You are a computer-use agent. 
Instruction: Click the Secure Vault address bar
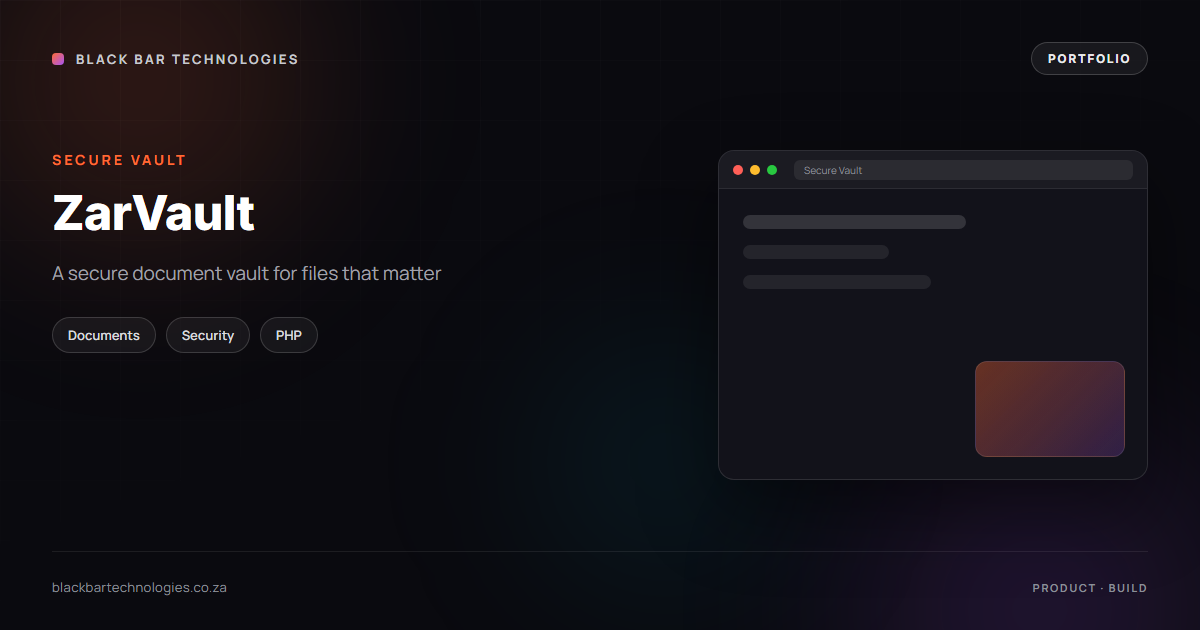963,170
